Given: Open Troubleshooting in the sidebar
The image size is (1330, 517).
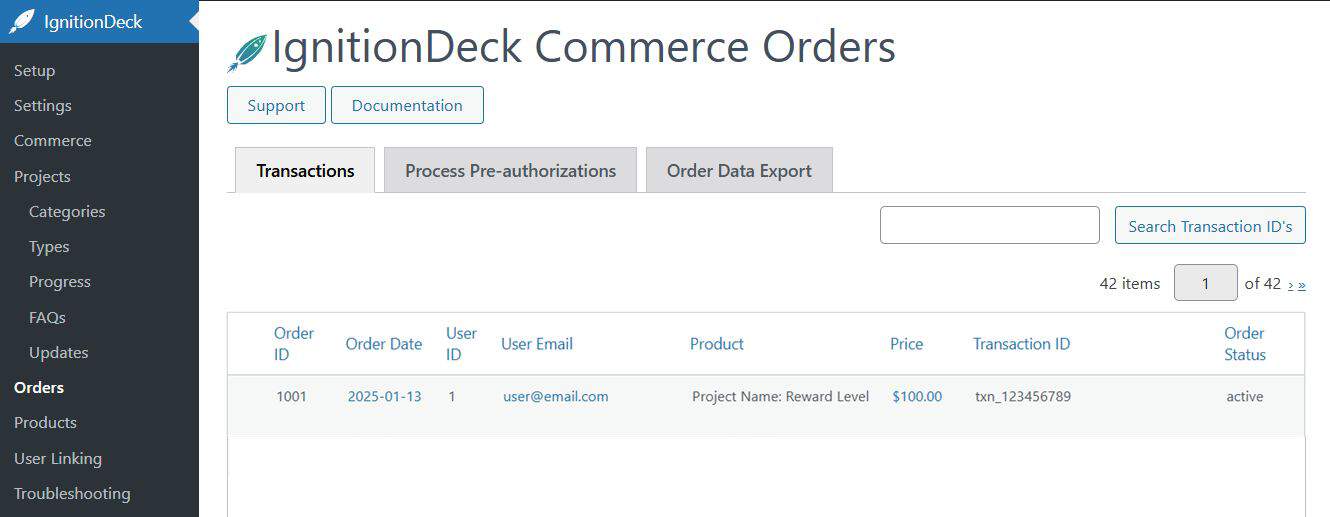Looking at the screenshot, I should point(72,494).
